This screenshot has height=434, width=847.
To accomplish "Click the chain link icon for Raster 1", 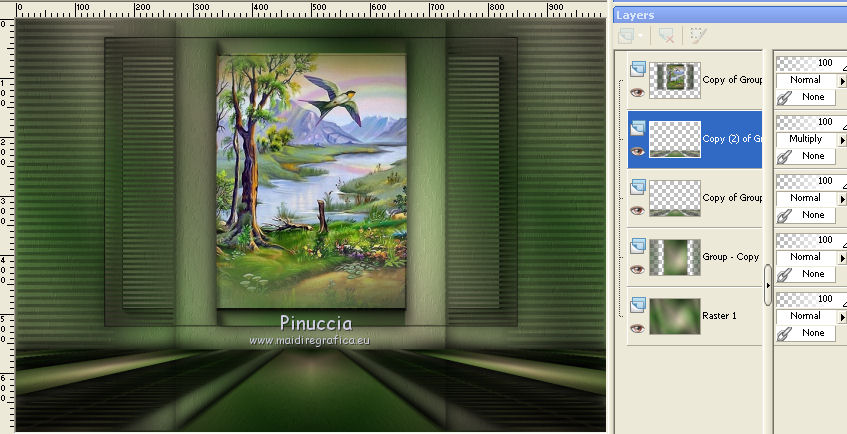I will 784,333.
